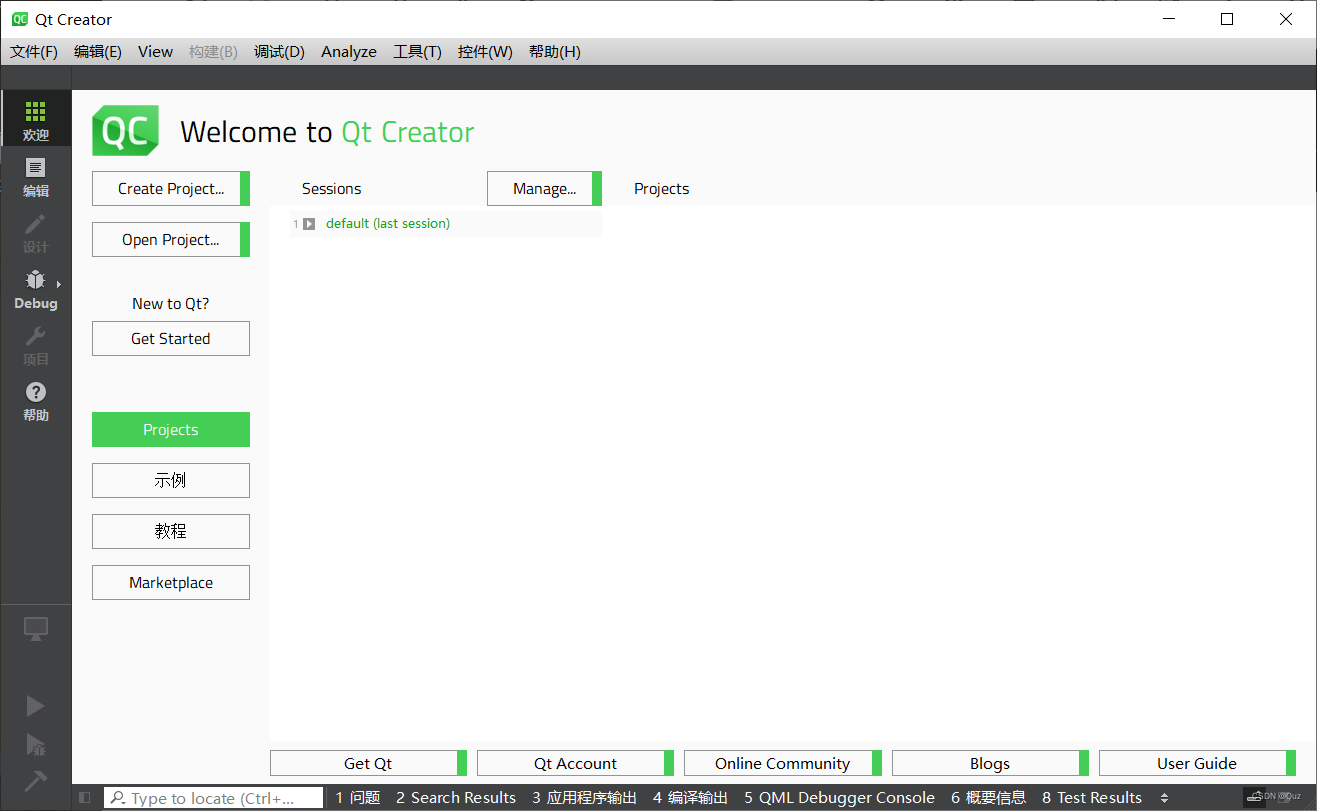Screen dimensions: 1317x811
Task: Open the 控件(W) menu
Action: tap(485, 52)
